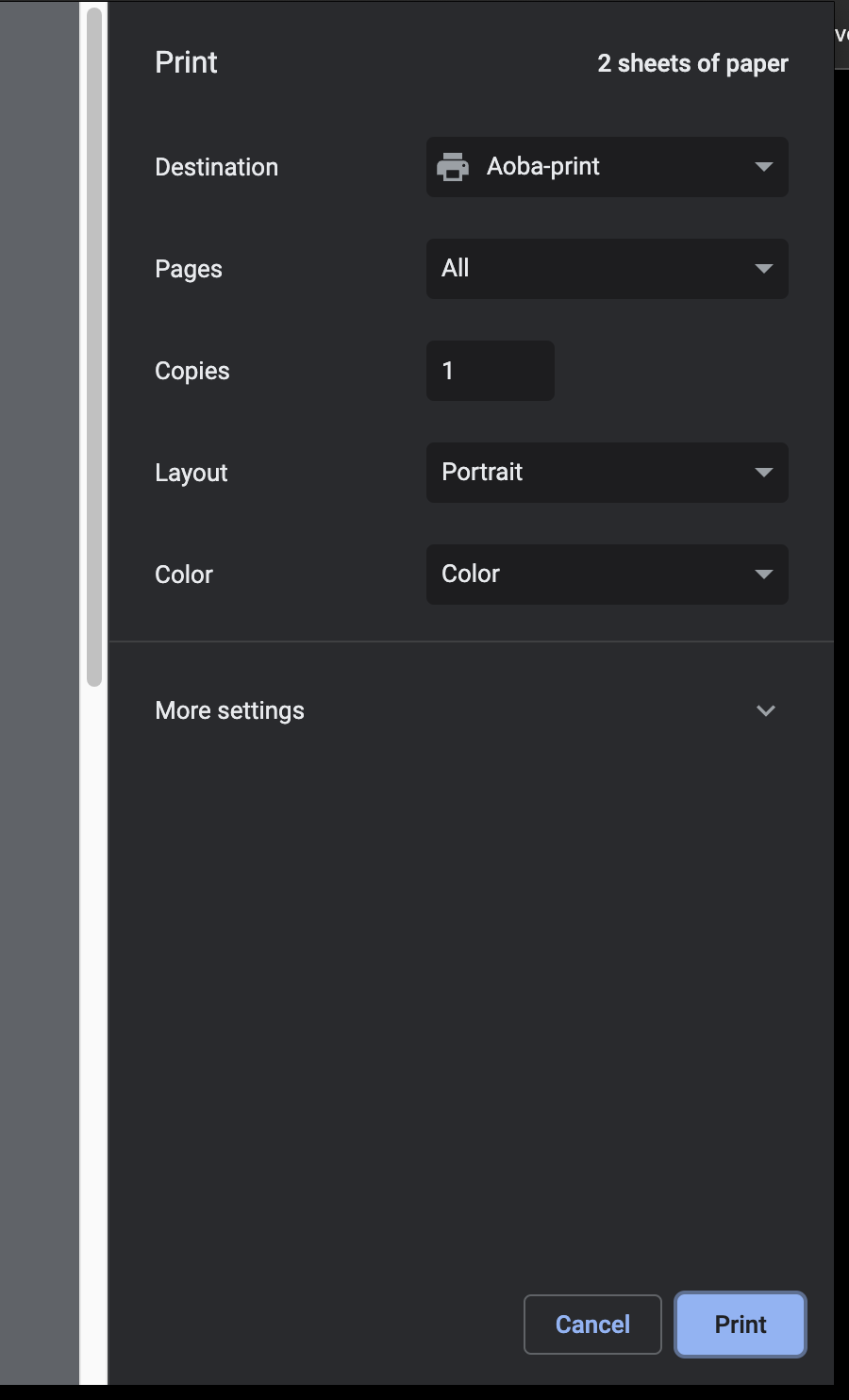Click the Destination field label

[216, 167]
